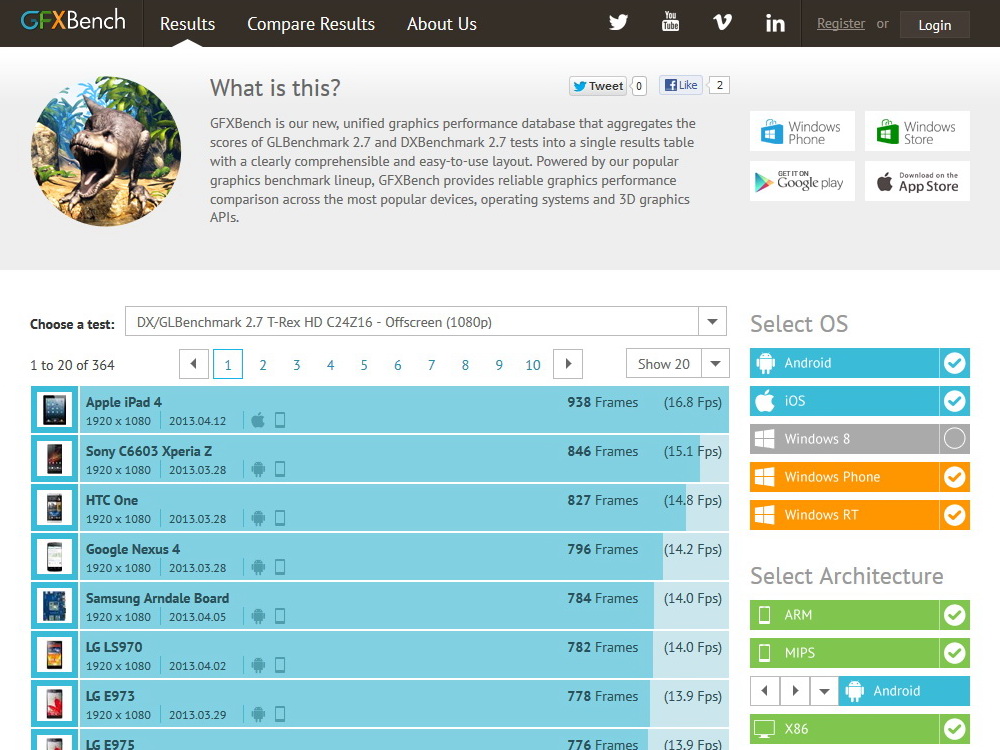Image resolution: width=1000 pixels, height=750 pixels.
Task: Toggle the Windows Phone checkmark
Action: (x=954, y=477)
